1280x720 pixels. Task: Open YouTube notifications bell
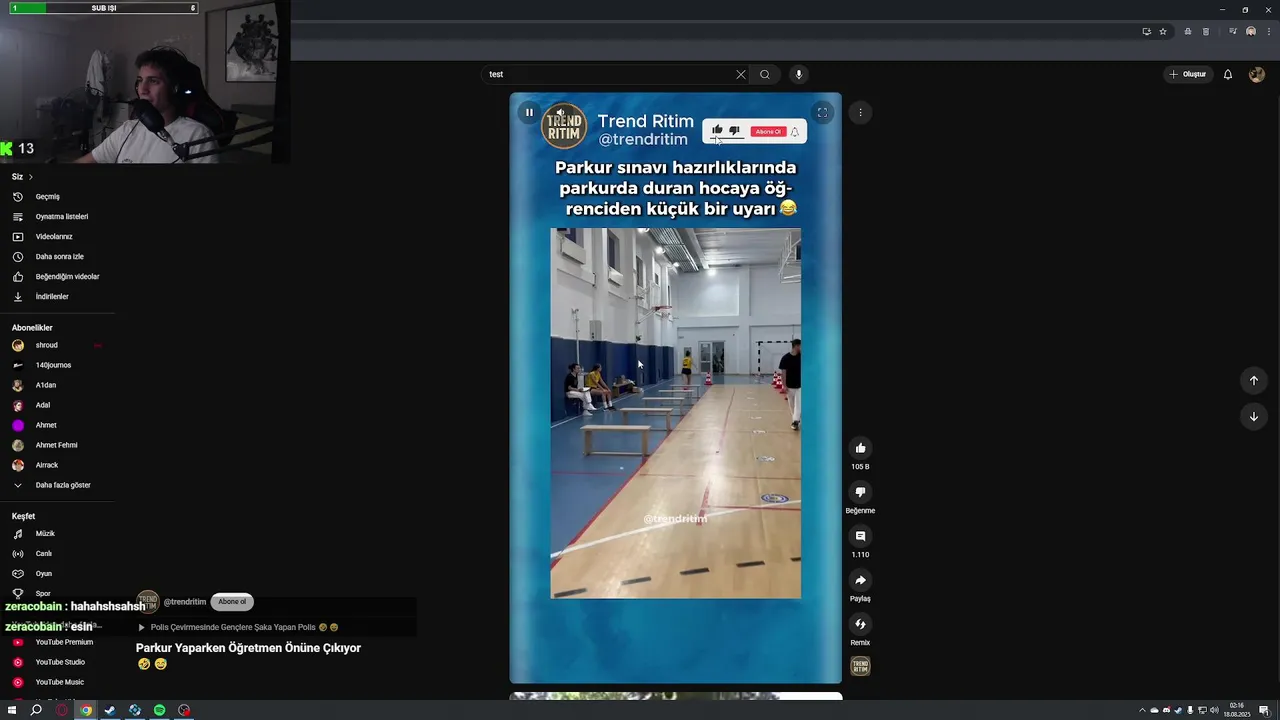(x=1228, y=74)
